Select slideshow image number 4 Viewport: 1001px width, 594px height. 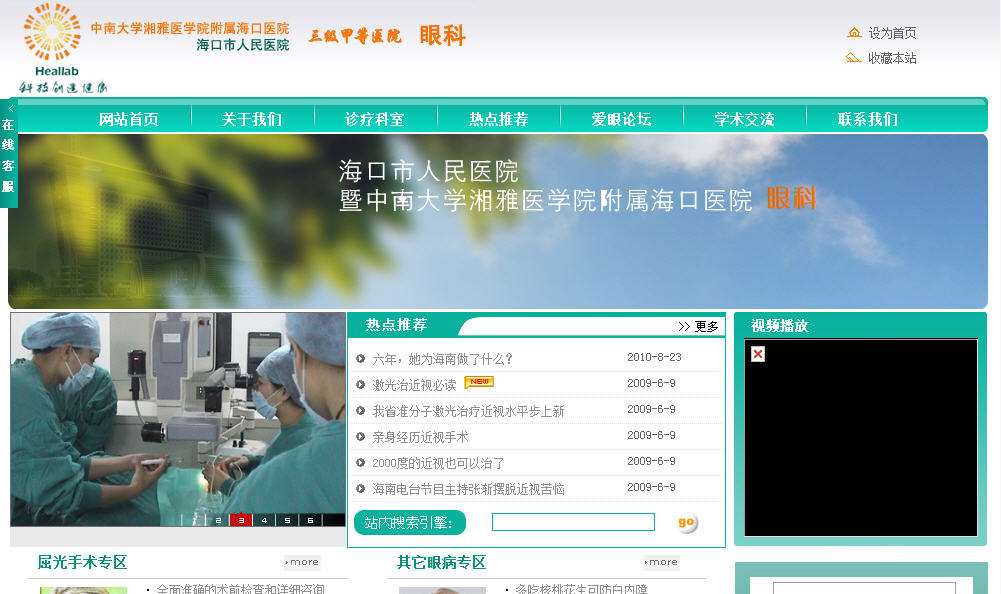tap(264, 520)
